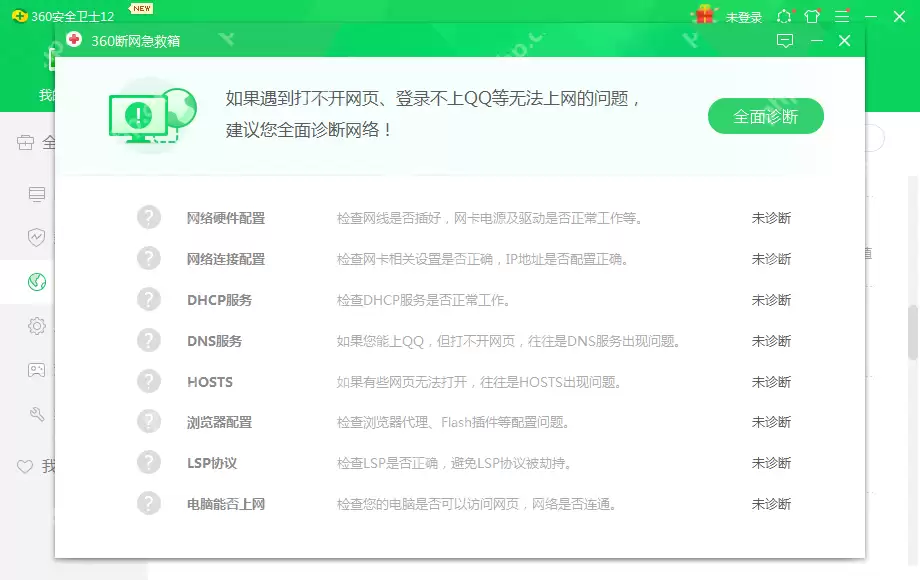Select the globe network repair icon in sidebar
Viewport: 920px width, 580px height.
(37, 282)
